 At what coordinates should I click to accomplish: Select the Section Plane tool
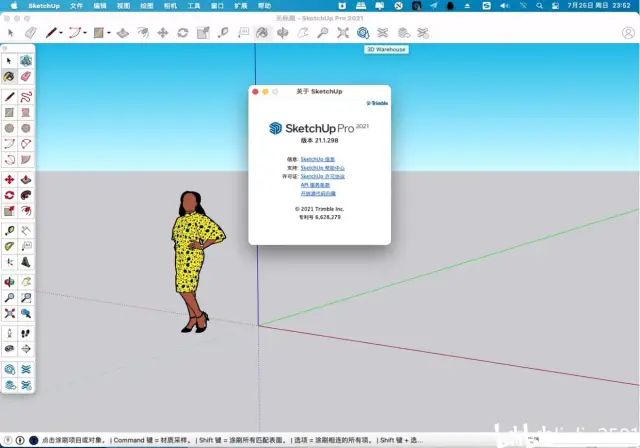(x=26, y=349)
